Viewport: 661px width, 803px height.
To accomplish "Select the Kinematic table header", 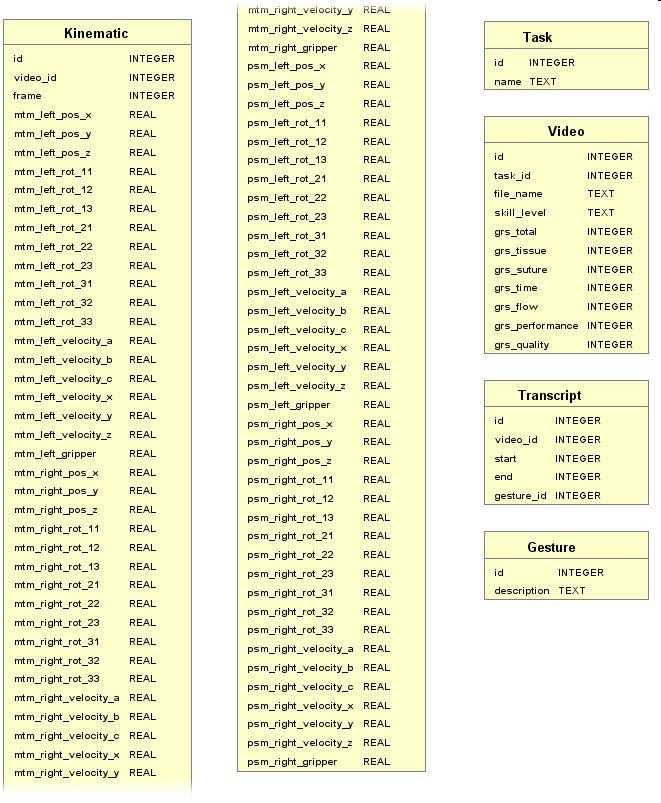I will (x=97, y=33).
